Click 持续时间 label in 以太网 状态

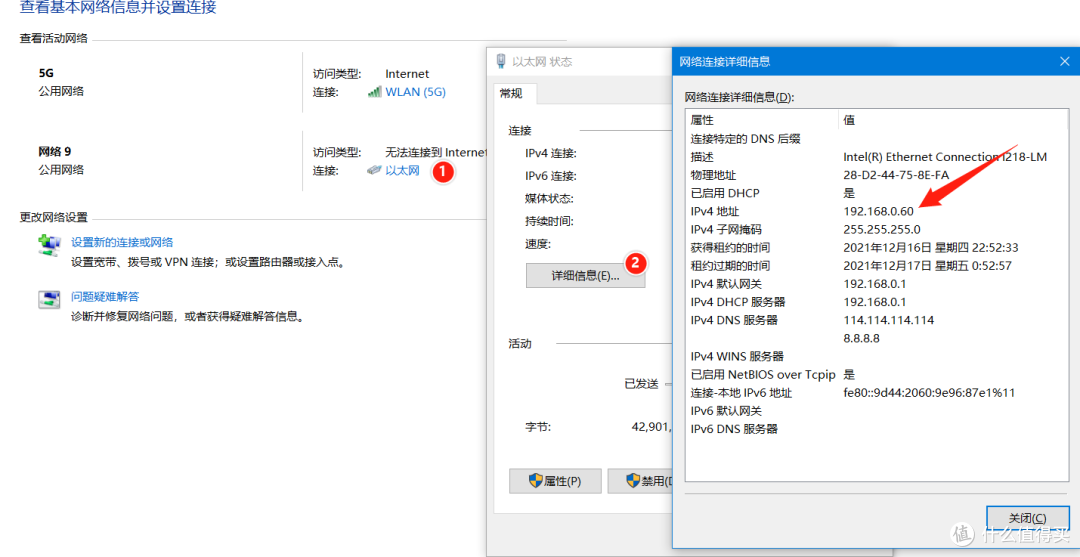click(549, 221)
